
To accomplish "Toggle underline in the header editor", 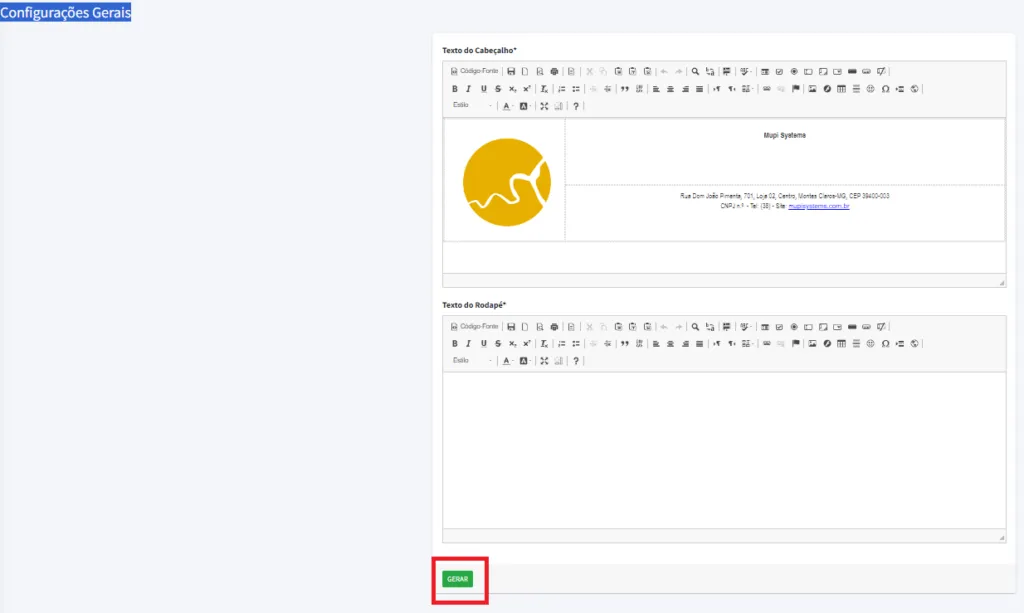I will 483,89.
